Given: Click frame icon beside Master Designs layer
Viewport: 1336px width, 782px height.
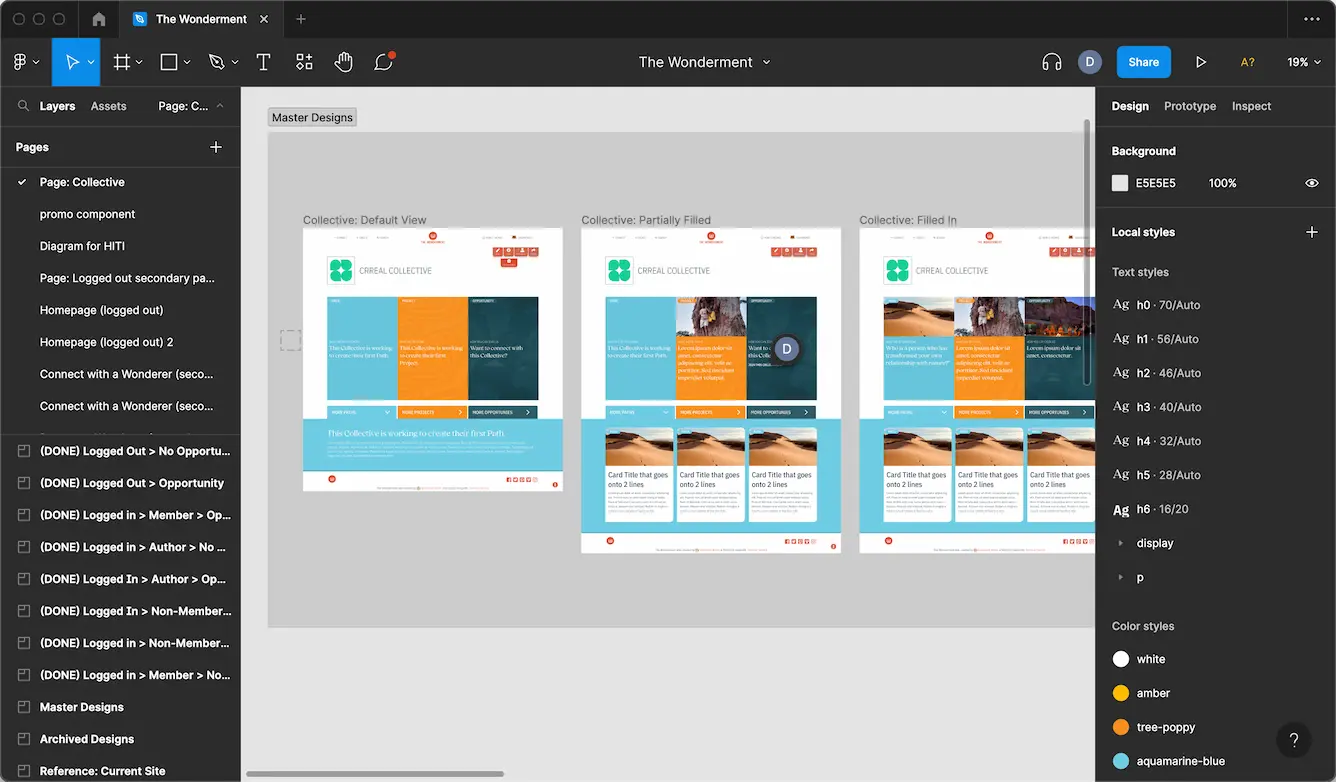Looking at the screenshot, I should (23, 707).
